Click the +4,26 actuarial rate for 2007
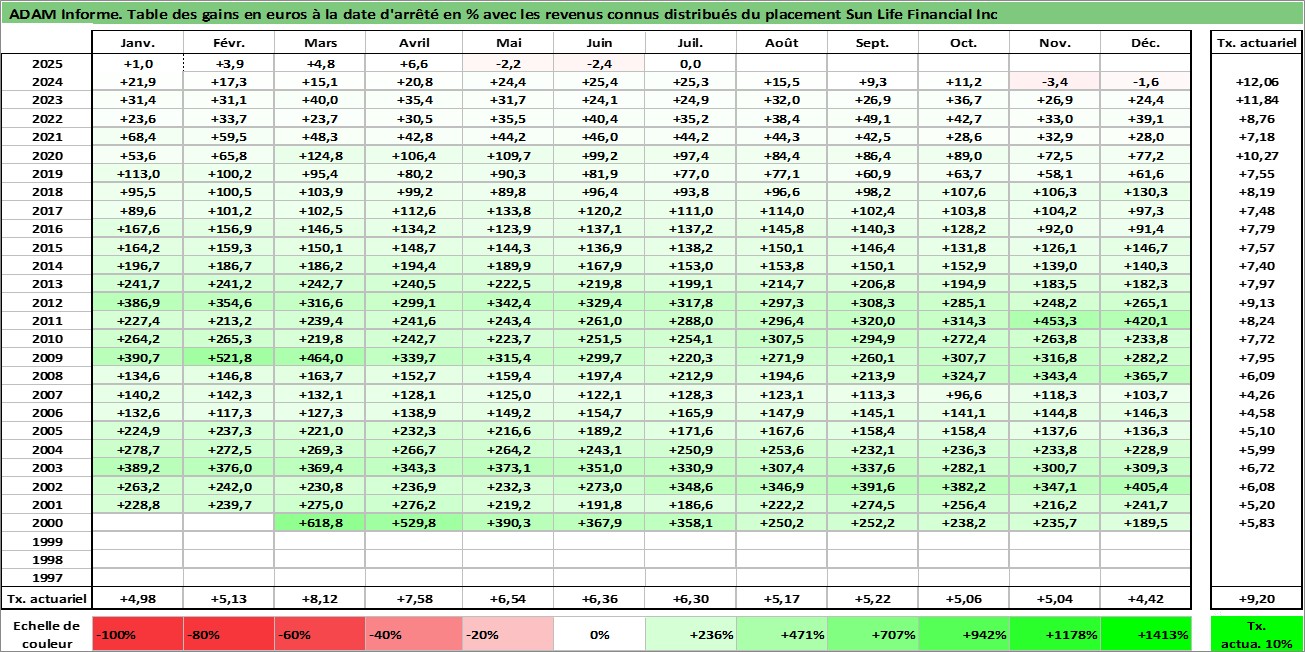This screenshot has height=652, width=1305. [x=1257, y=393]
